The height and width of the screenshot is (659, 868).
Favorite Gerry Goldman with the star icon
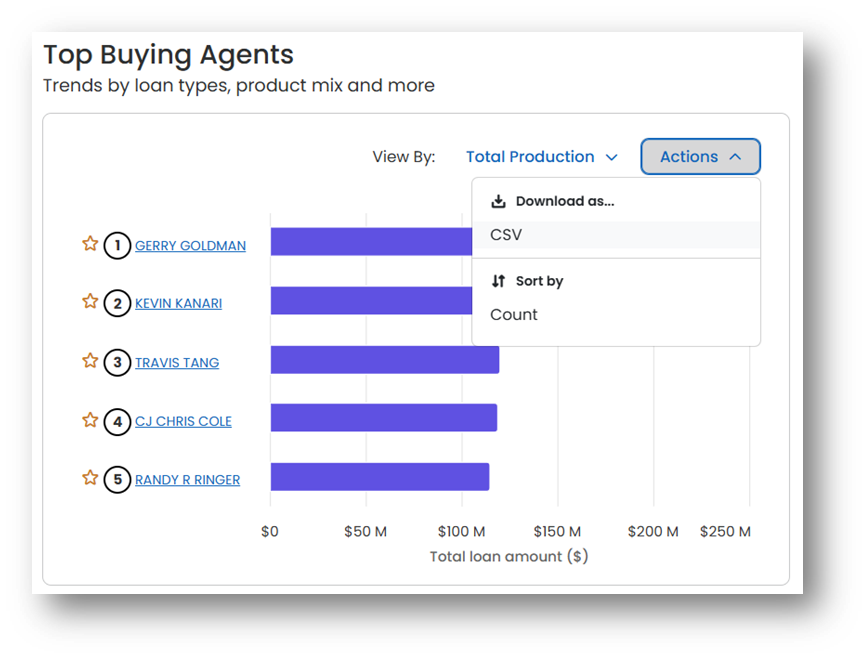(90, 244)
